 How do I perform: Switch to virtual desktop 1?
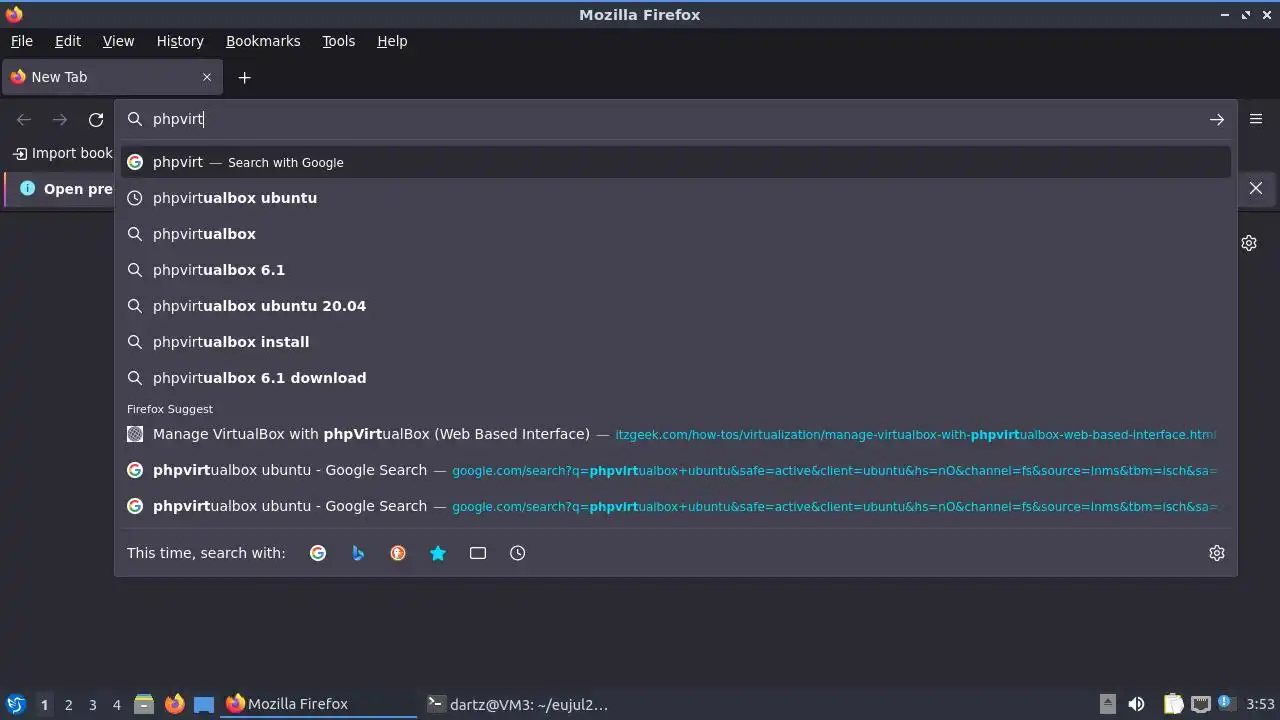44,705
